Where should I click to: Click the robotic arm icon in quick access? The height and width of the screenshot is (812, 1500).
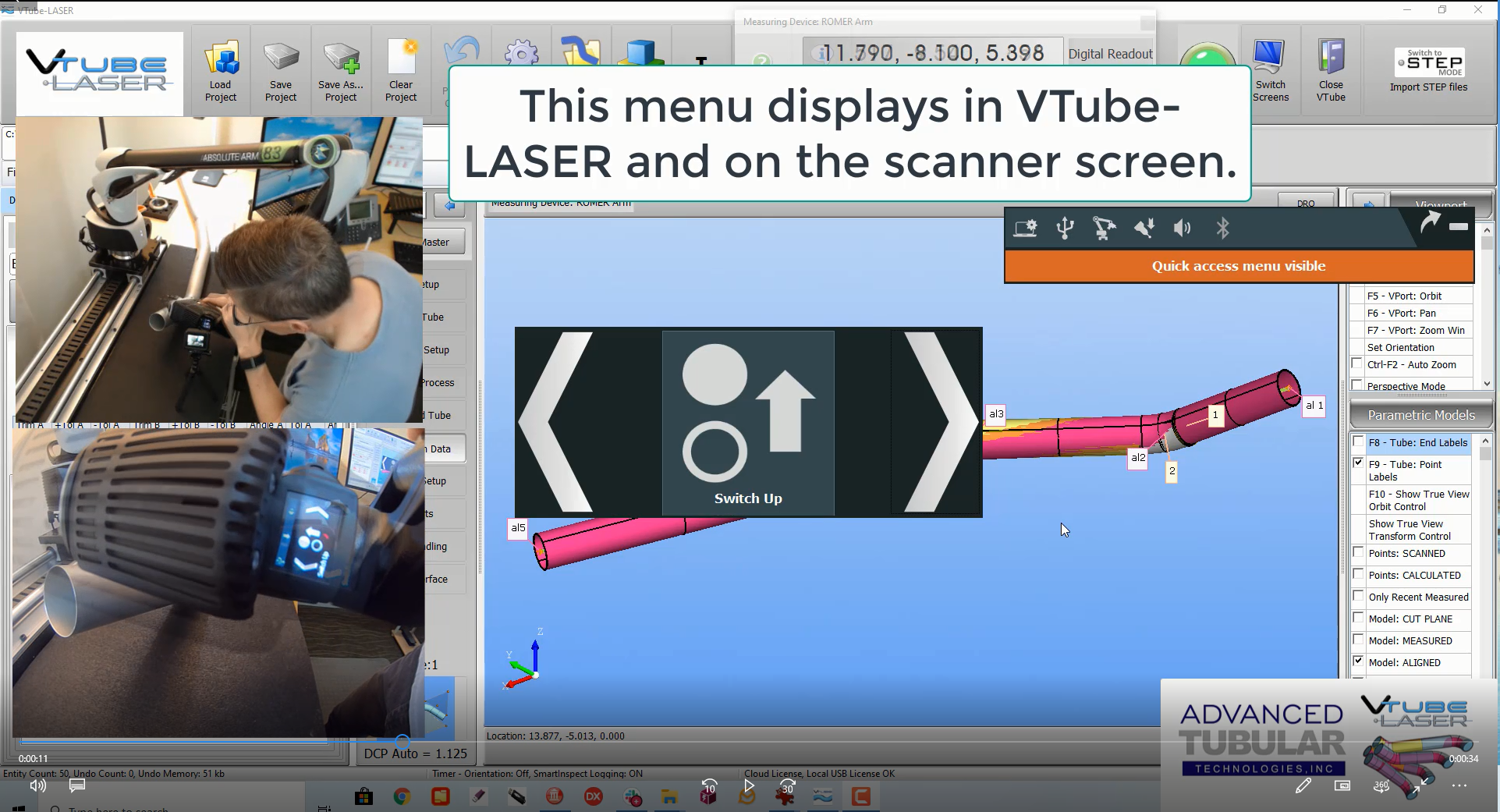click(1104, 228)
